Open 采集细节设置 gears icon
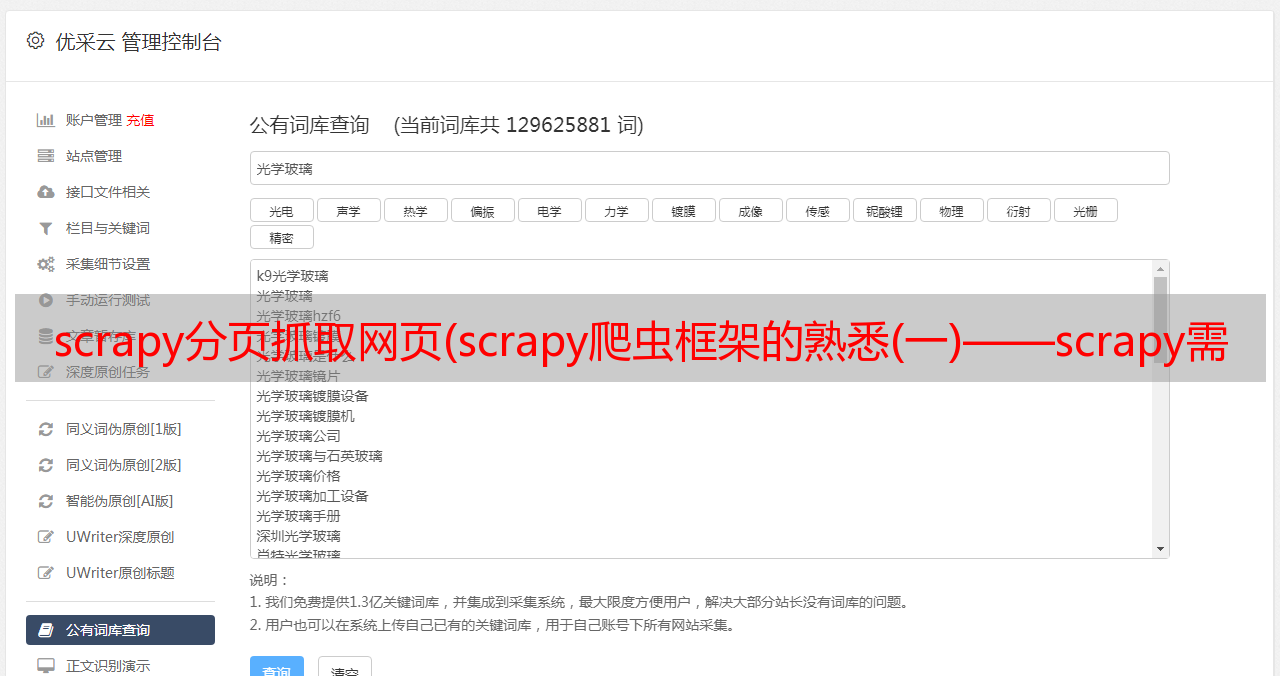The image size is (1280, 676). (46, 264)
